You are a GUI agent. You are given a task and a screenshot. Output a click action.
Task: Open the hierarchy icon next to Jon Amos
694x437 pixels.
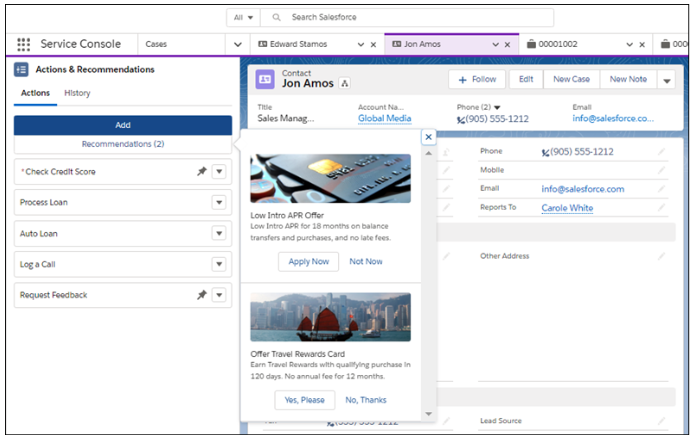click(x=344, y=83)
